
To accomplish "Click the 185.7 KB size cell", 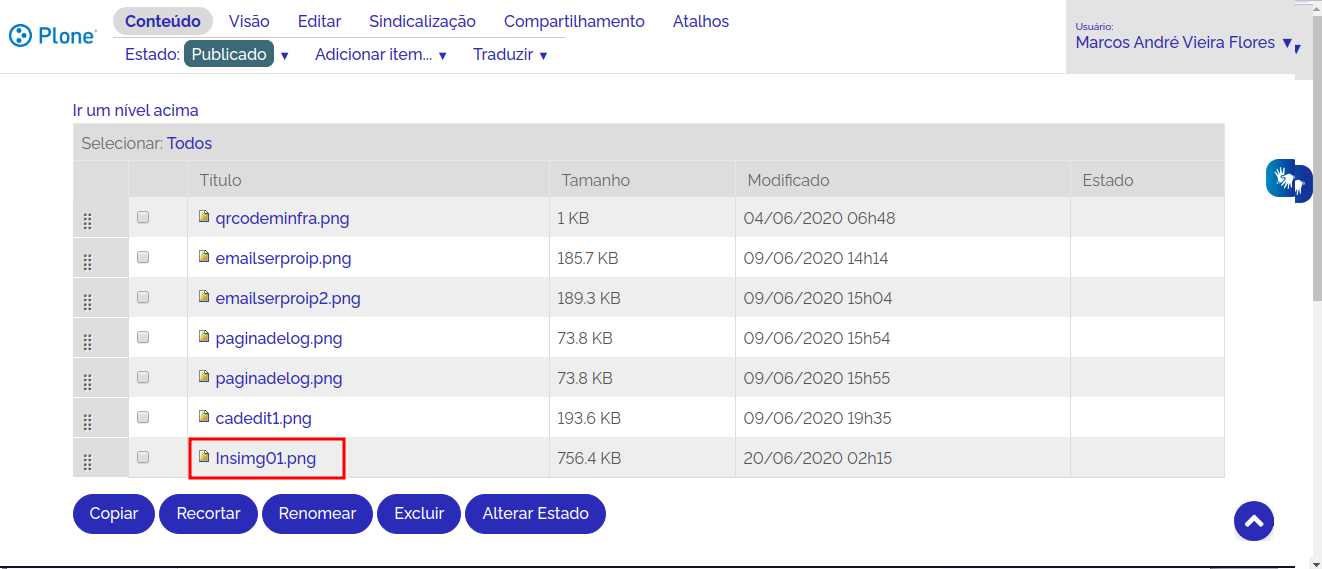I will click(x=642, y=258).
